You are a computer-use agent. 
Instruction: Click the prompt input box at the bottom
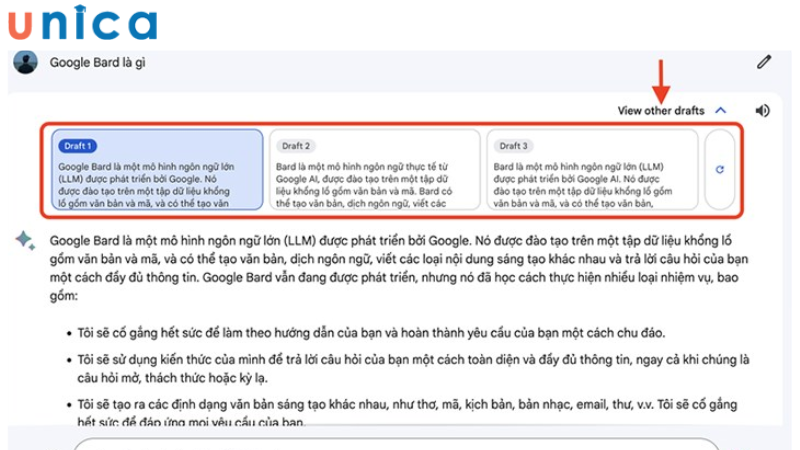pyautogui.click(x=397, y=443)
